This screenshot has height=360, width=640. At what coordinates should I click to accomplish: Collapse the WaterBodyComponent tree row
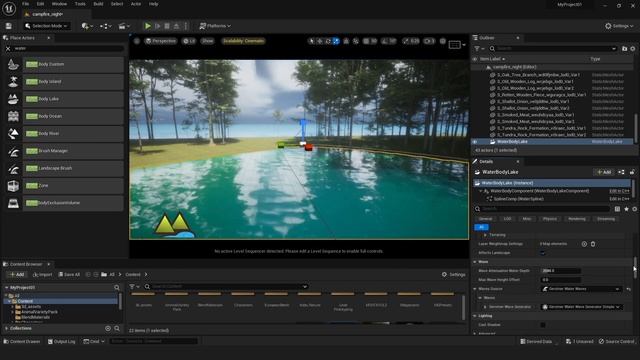(x=481, y=191)
